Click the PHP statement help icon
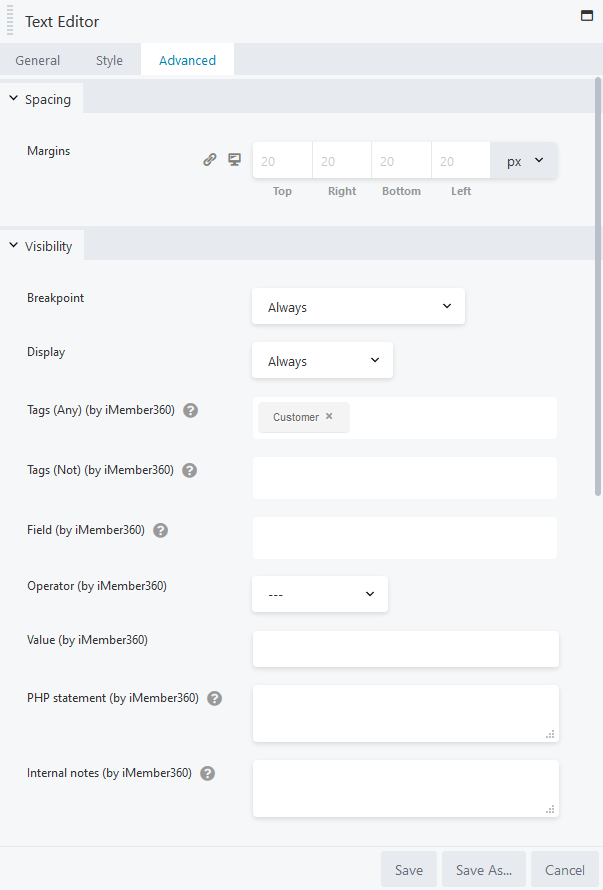This screenshot has width=603, height=890. click(x=214, y=698)
